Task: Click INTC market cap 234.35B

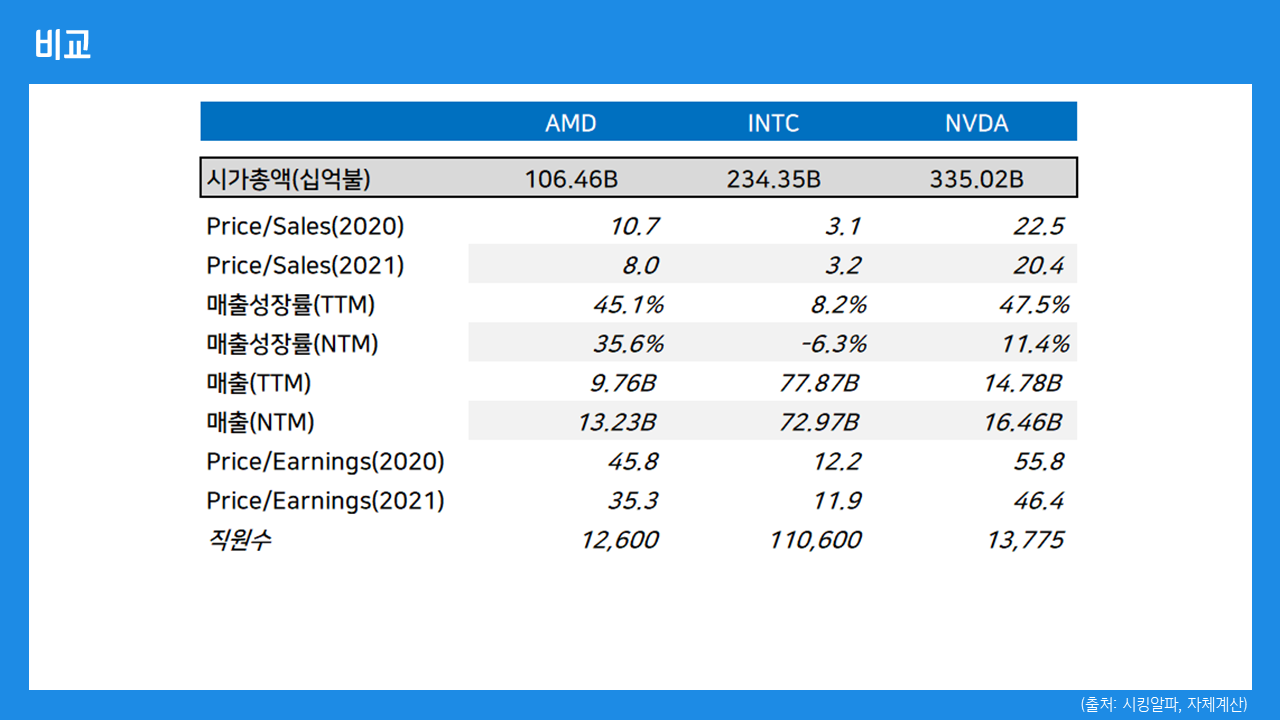Action: coord(774,179)
